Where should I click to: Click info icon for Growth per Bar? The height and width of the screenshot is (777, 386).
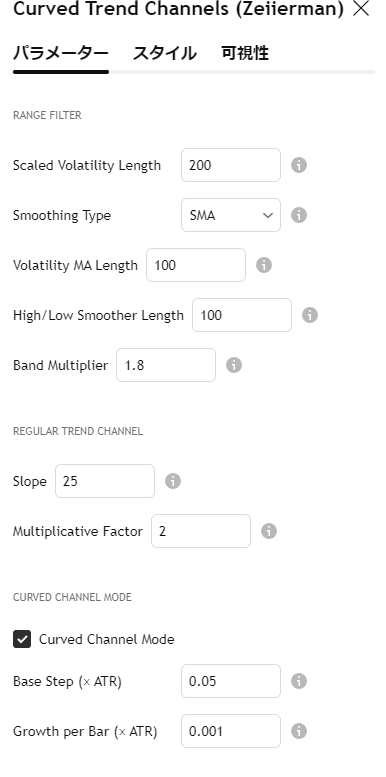click(x=298, y=731)
